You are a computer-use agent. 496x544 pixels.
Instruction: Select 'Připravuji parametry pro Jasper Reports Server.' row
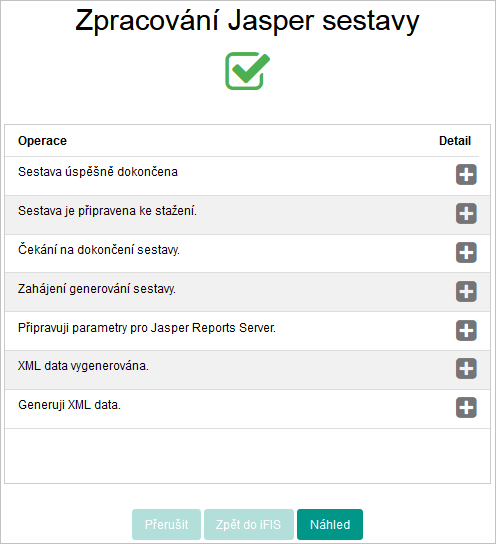tap(247, 331)
